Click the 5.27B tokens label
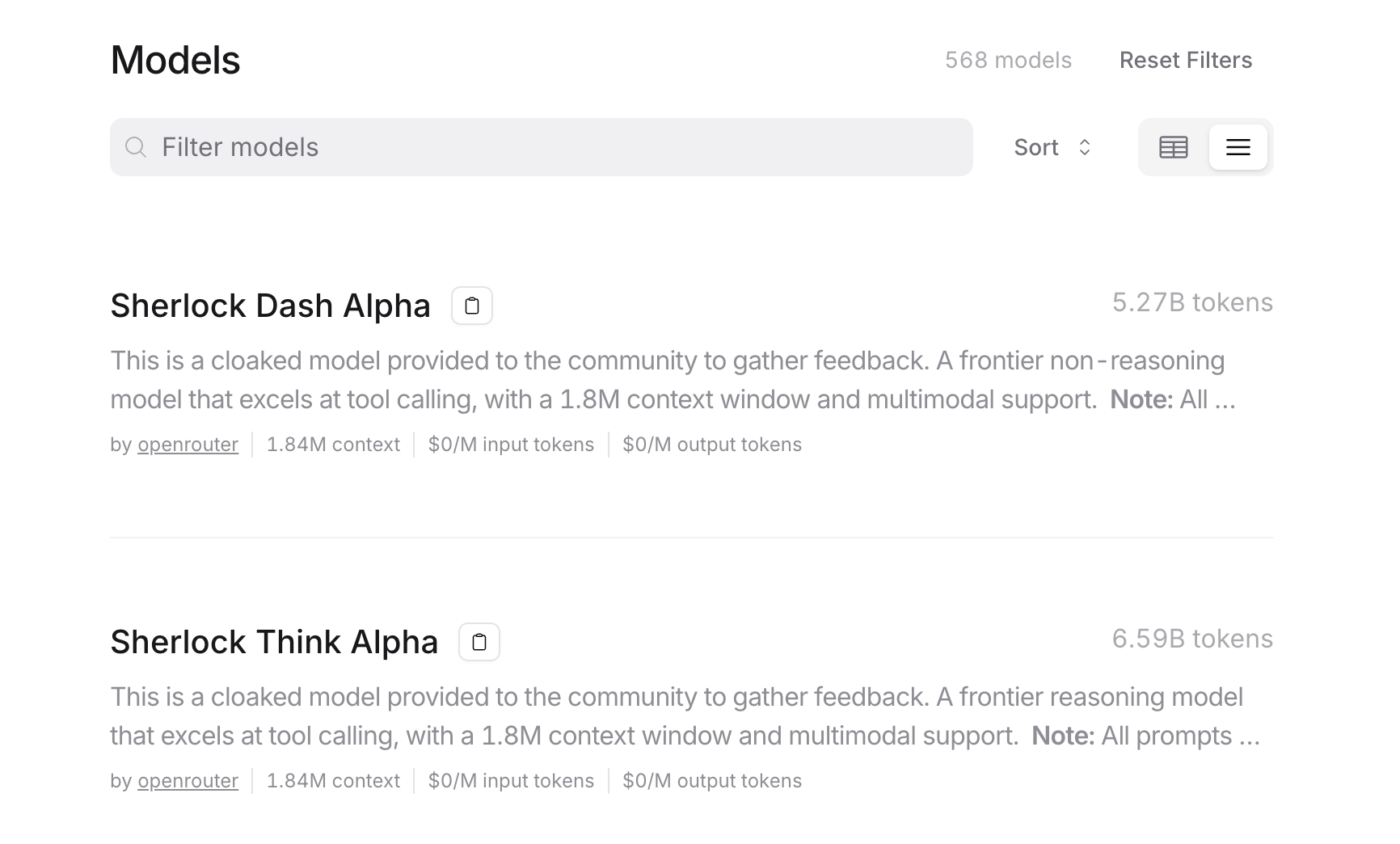This screenshot has height=844, width=1400. click(x=1192, y=302)
